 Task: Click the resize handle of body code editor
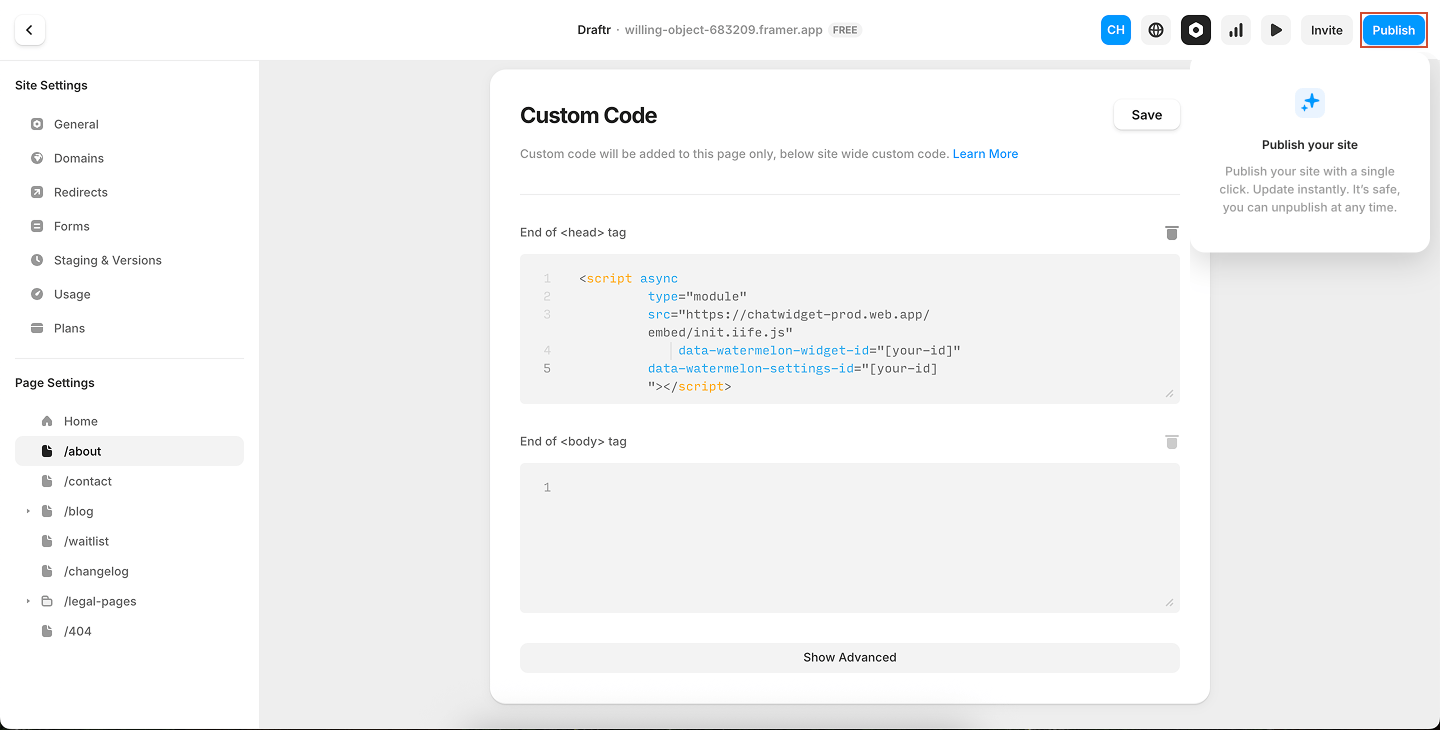point(1169,602)
